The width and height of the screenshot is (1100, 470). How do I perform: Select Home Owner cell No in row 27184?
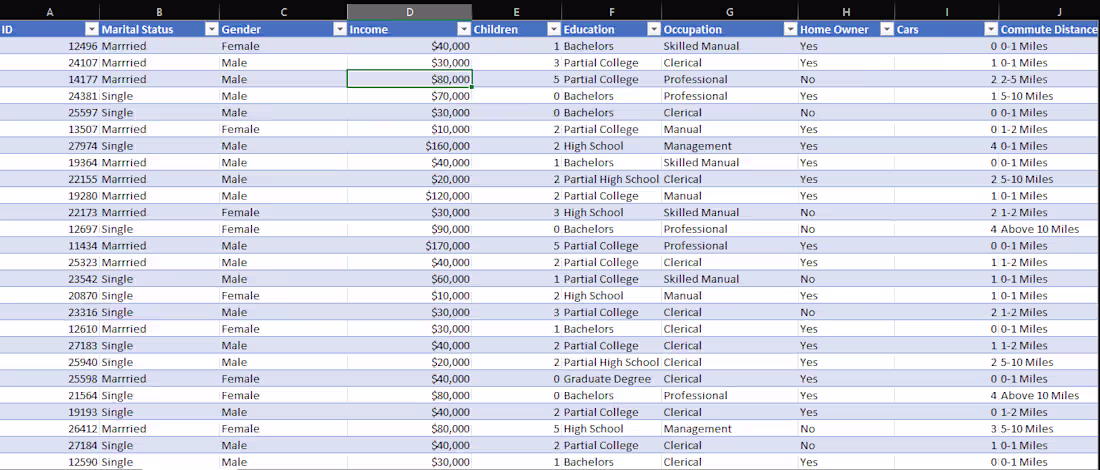(846, 445)
